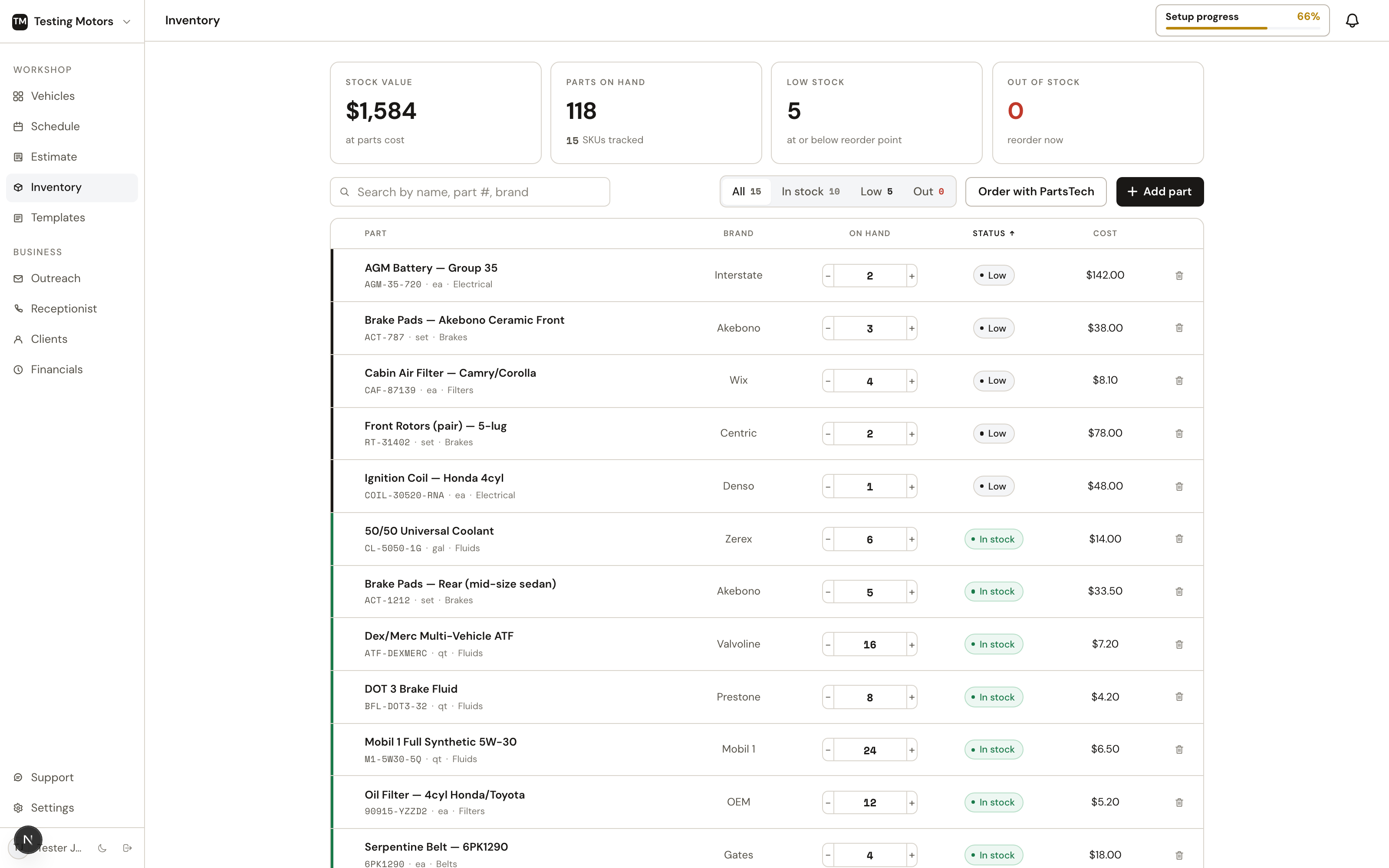Delete the Cabin Air Filter row

tap(1179, 381)
